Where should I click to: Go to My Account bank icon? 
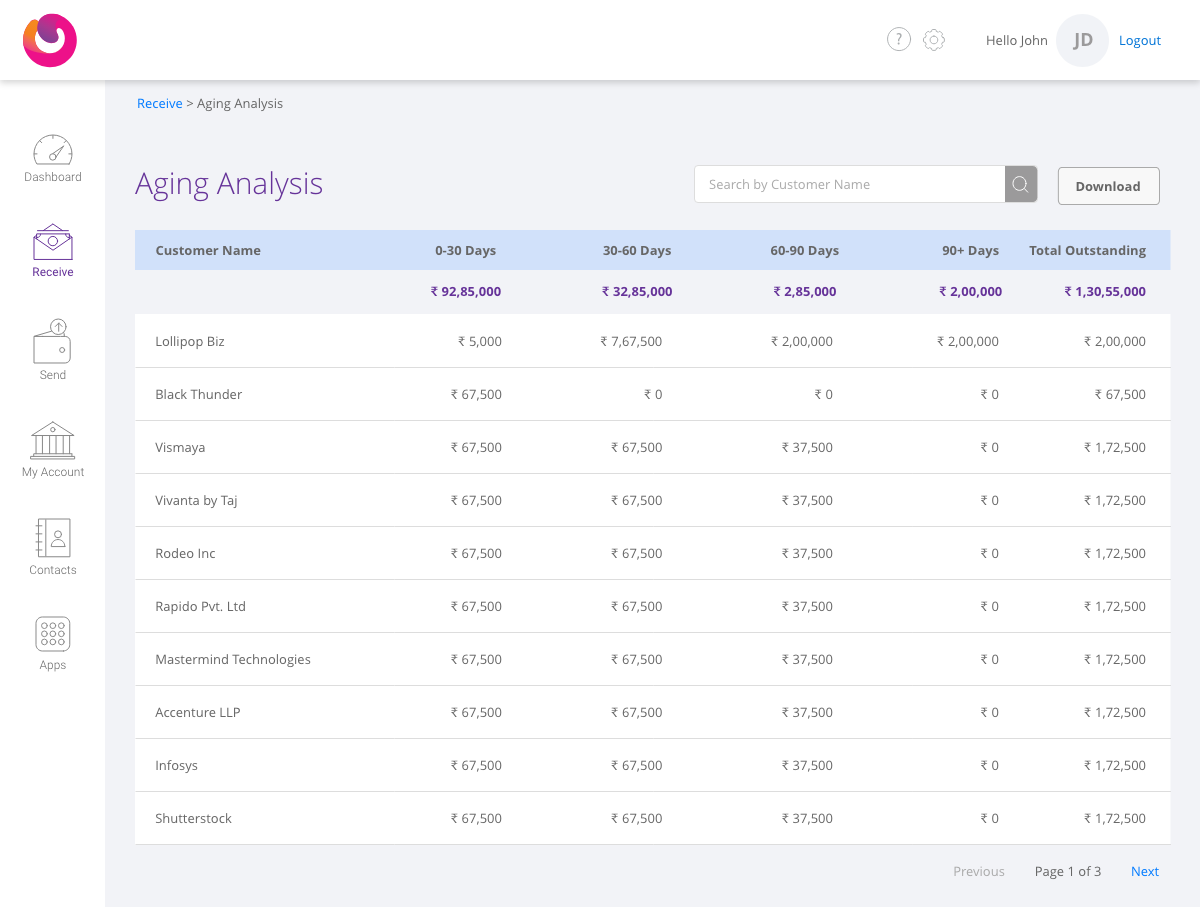pyautogui.click(x=53, y=441)
